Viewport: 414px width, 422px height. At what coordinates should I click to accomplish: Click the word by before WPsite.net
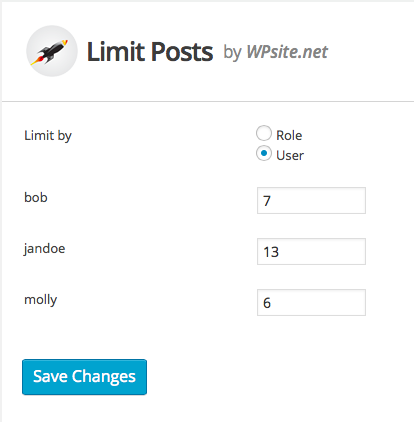tap(232, 53)
